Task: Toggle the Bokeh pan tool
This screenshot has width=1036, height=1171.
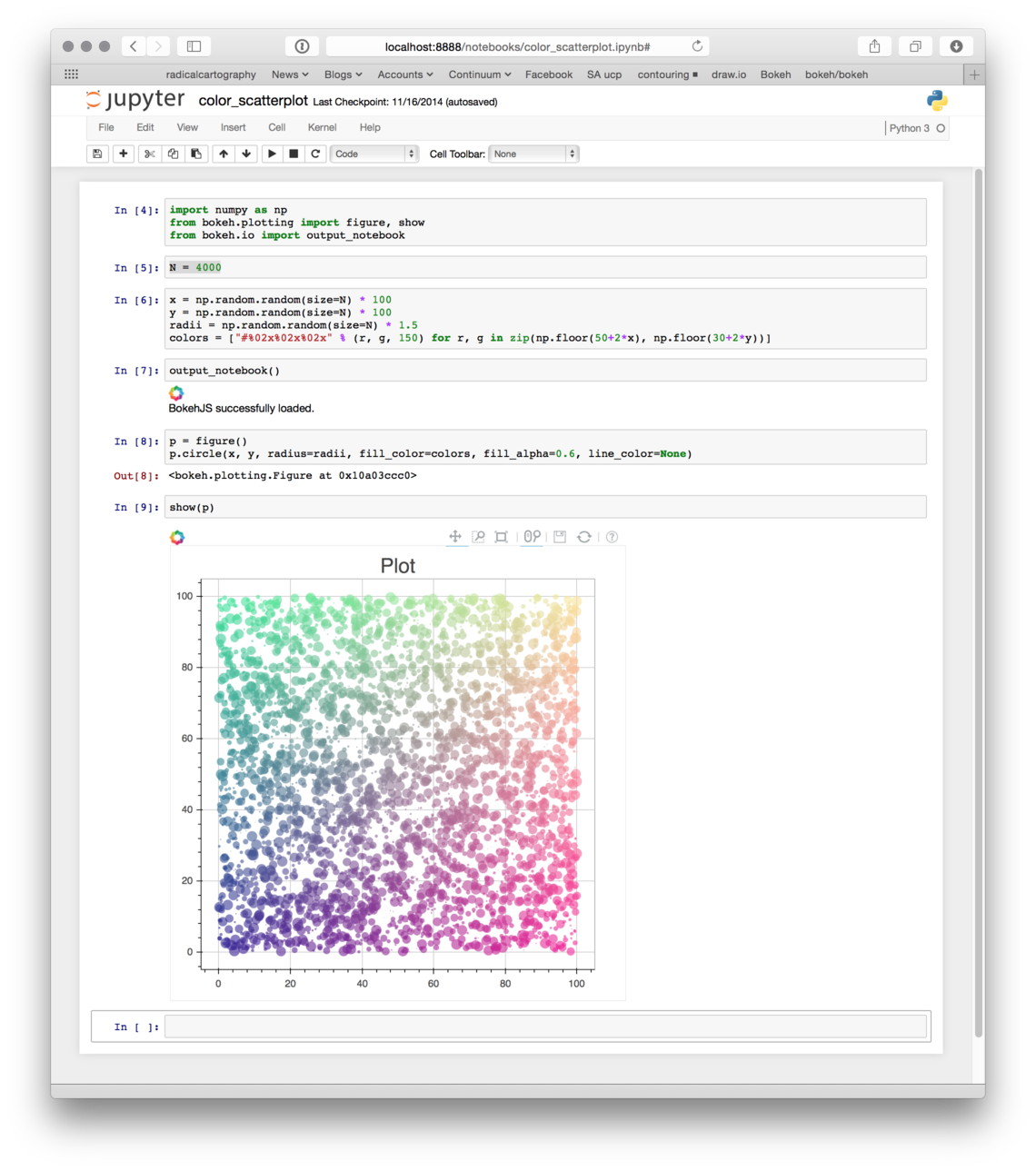Action: (455, 537)
